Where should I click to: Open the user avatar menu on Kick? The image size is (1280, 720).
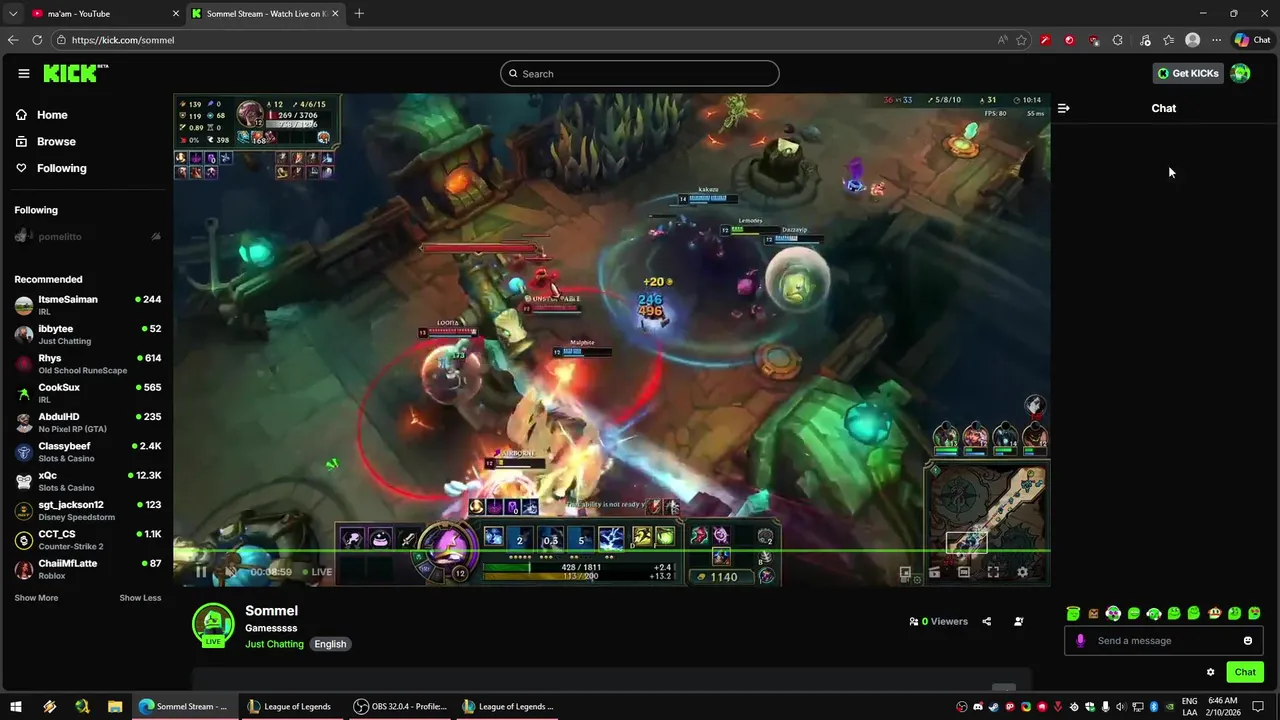[x=1240, y=73]
